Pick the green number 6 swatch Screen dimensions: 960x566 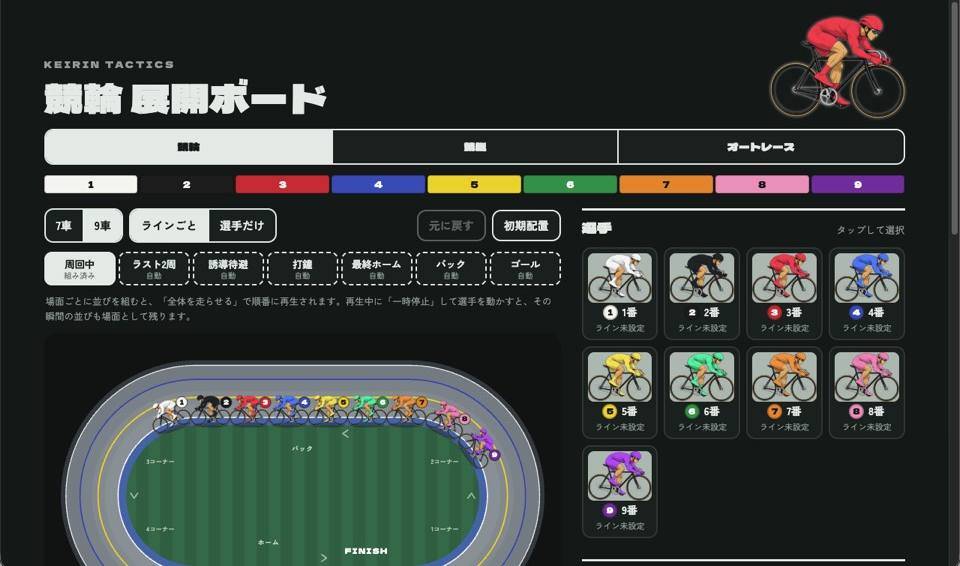tap(570, 184)
